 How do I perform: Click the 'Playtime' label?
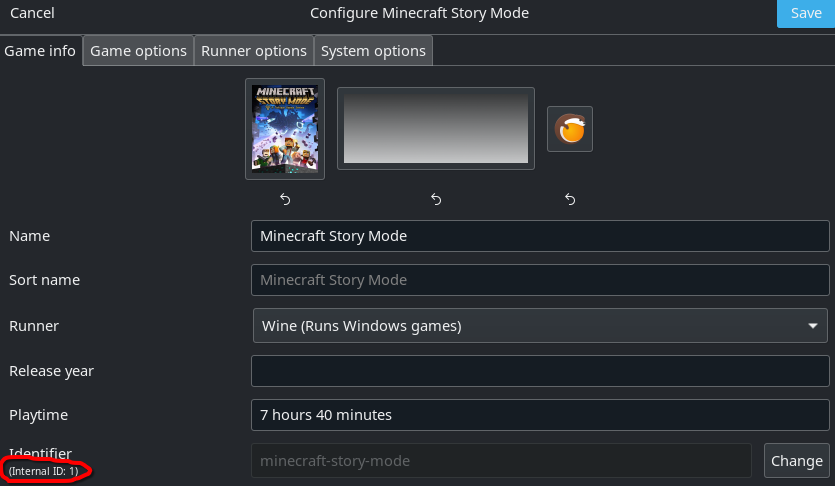click(x=38, y=415)
